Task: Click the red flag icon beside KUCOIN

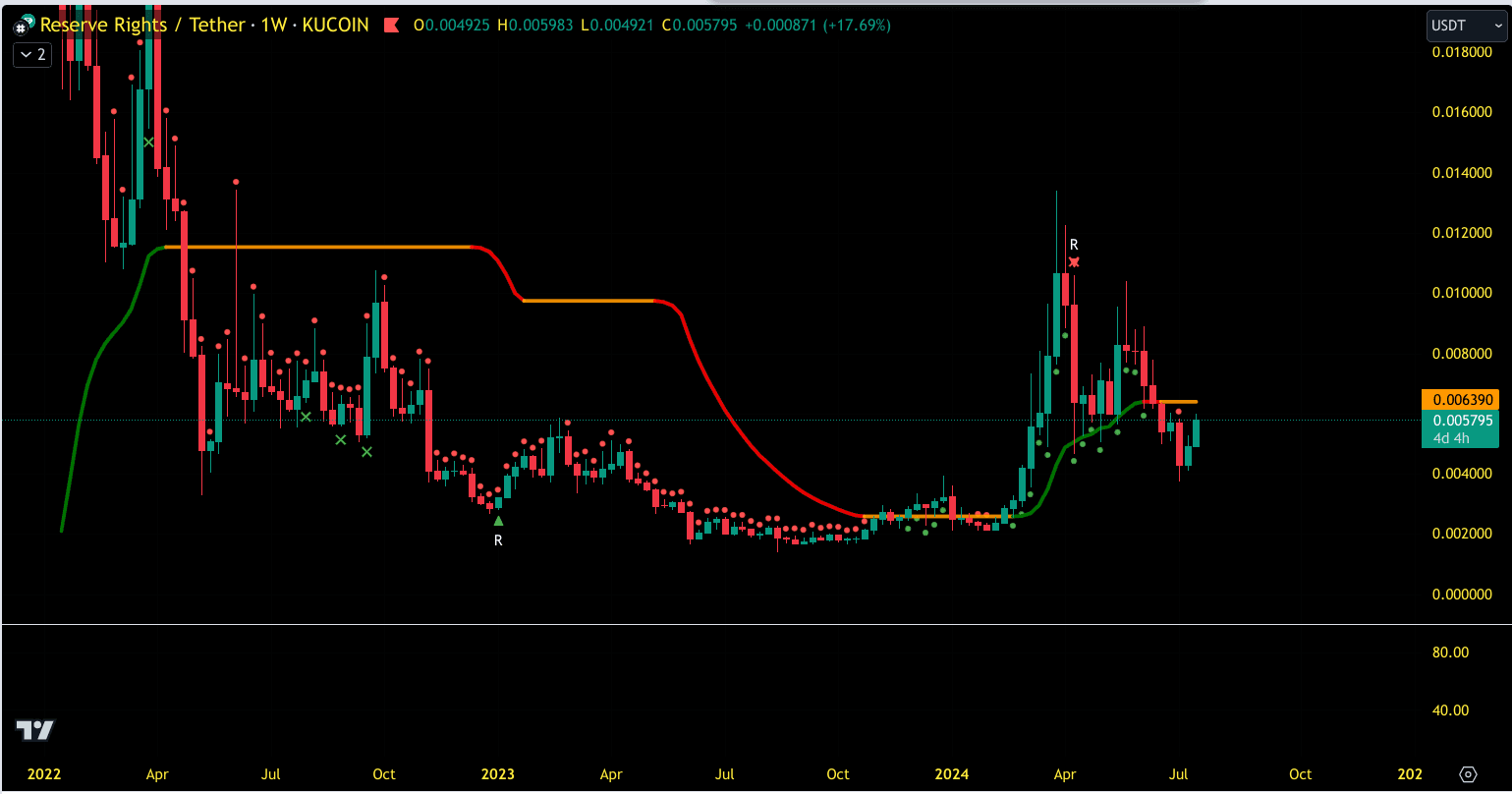Action: point(391,26)
